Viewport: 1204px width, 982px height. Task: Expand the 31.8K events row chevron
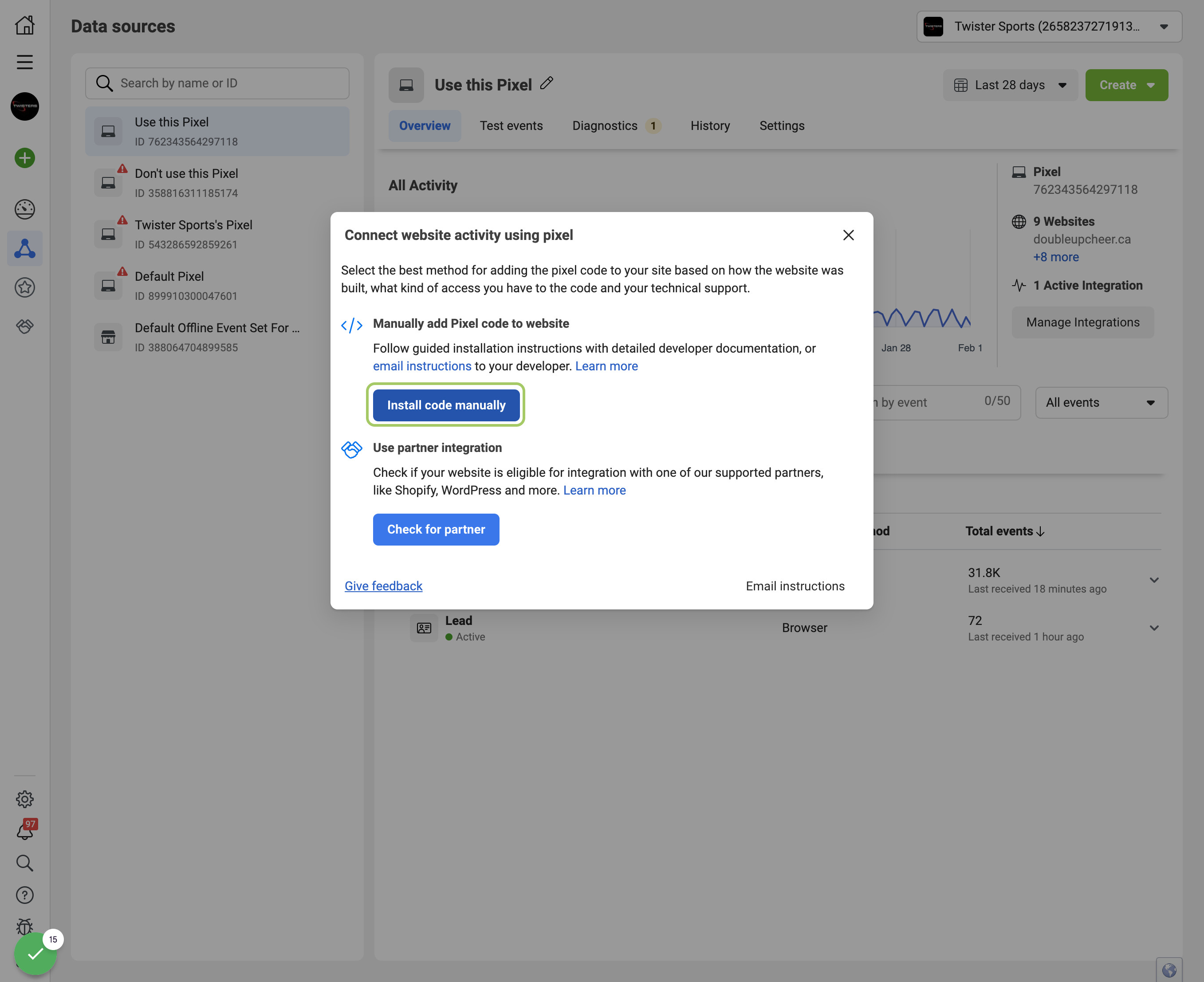(1153, 580)
